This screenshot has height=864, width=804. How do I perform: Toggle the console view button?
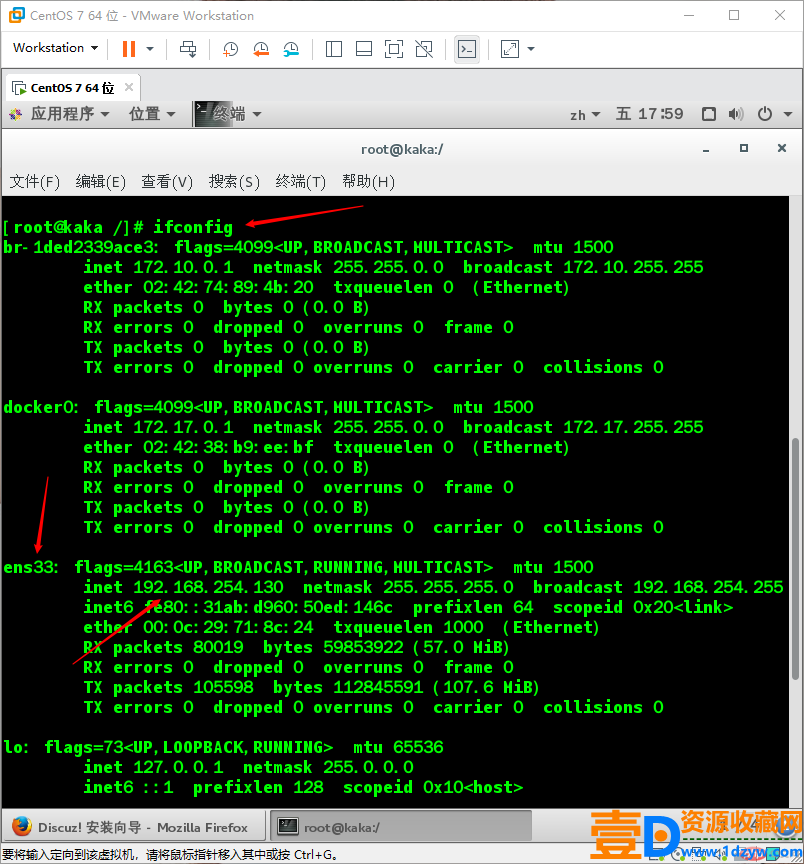(467, 49)
